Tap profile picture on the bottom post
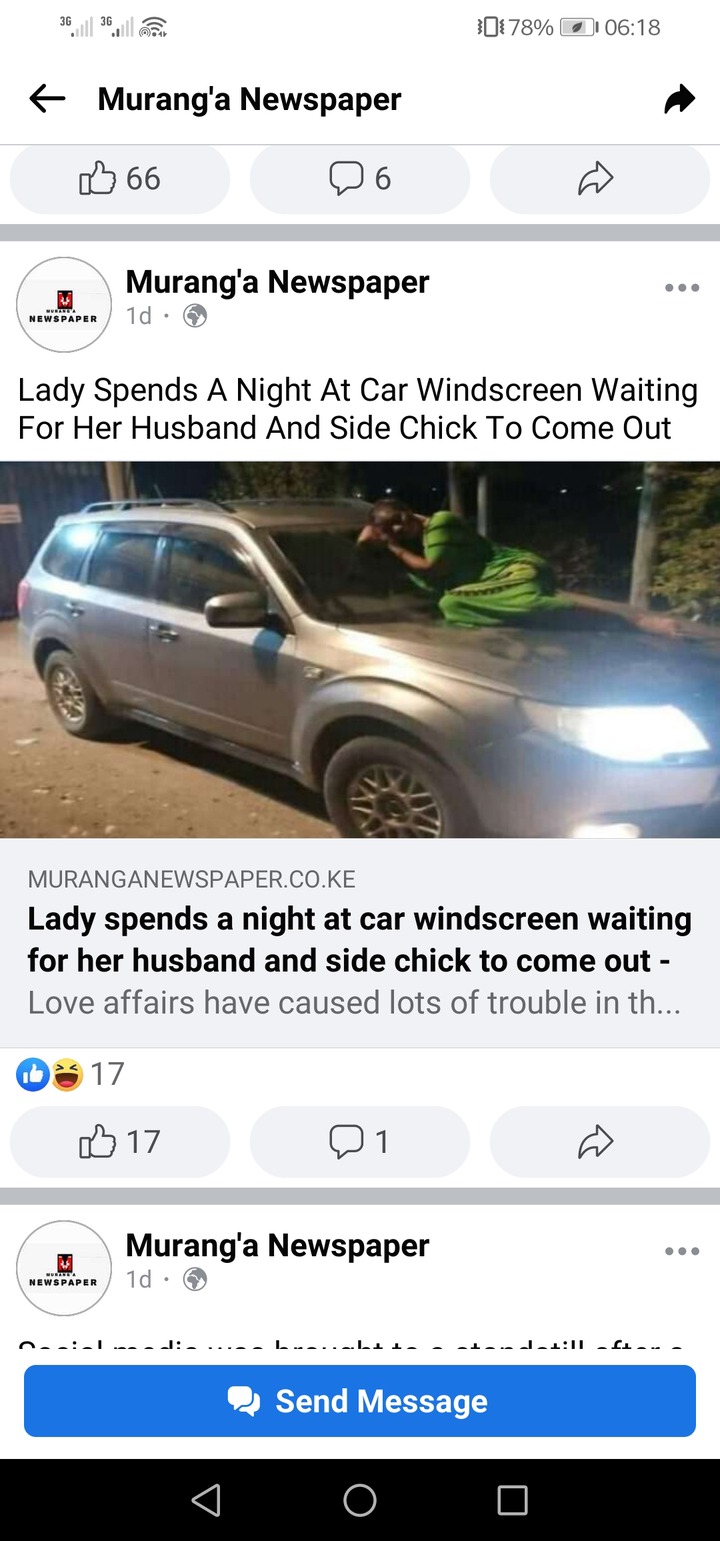 coord(64,1268)
